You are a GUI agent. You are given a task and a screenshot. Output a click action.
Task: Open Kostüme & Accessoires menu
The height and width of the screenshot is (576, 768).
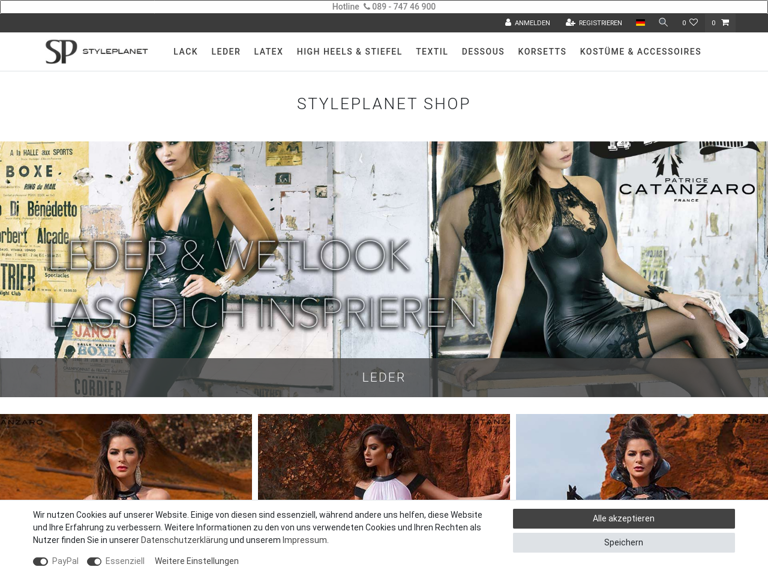640,51
